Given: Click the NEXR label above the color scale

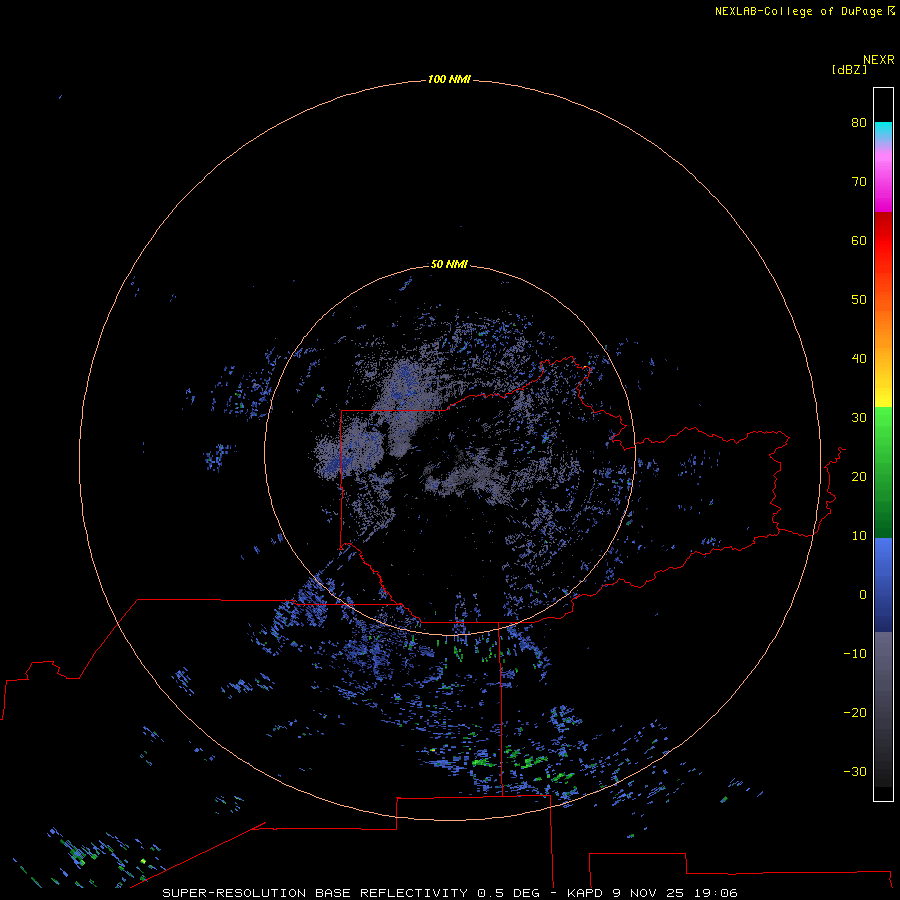Looking at the screenshot, I should coord(879,60).
